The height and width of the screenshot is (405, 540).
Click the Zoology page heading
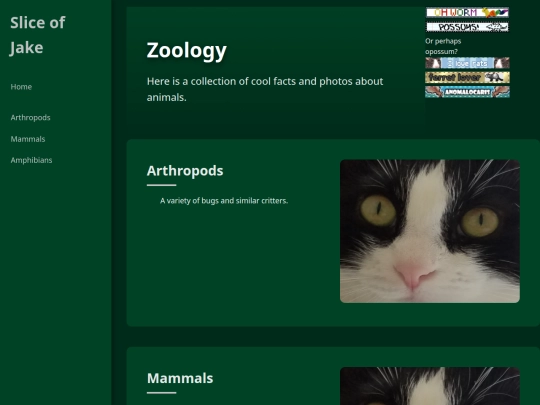pyautogui.click(x=187, y=51)
